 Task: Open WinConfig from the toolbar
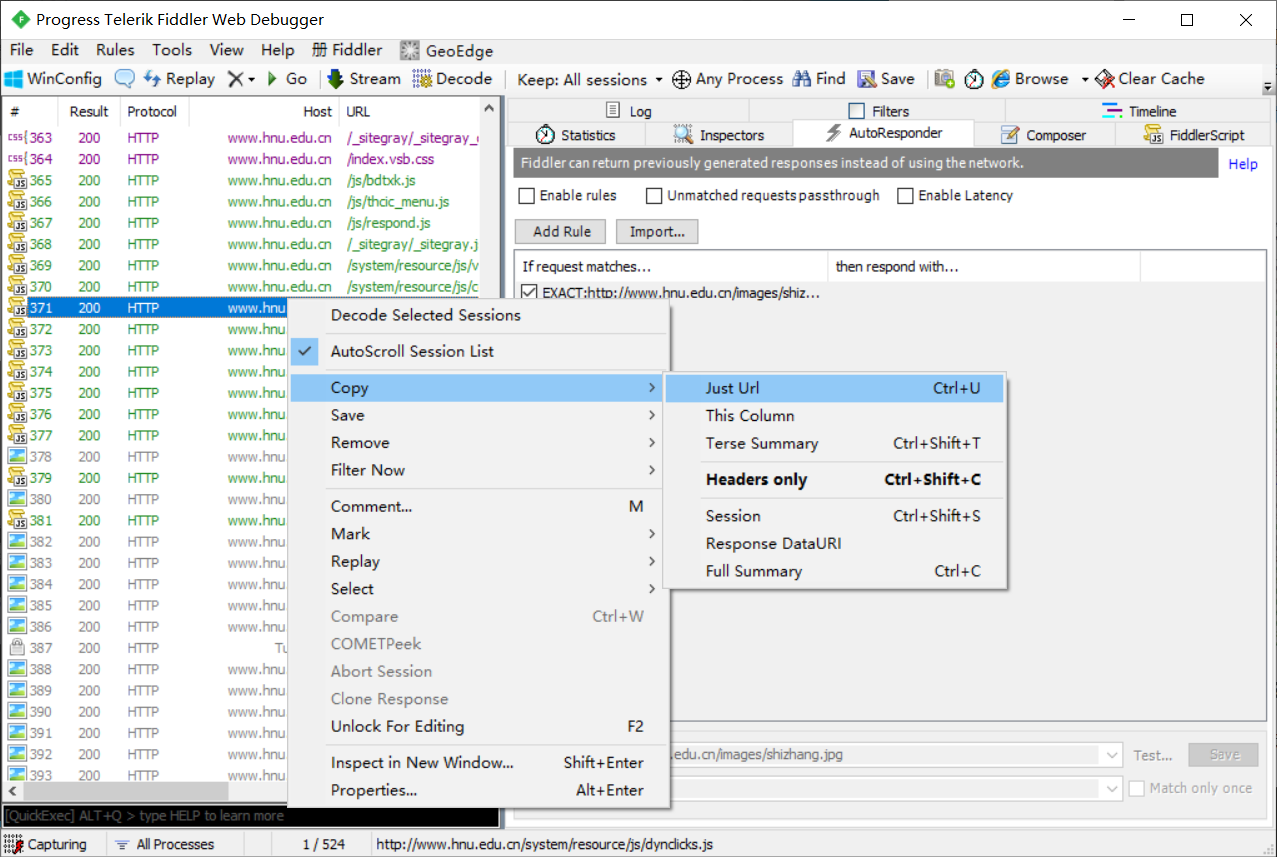pyautogui.click(x=53, y=79)
